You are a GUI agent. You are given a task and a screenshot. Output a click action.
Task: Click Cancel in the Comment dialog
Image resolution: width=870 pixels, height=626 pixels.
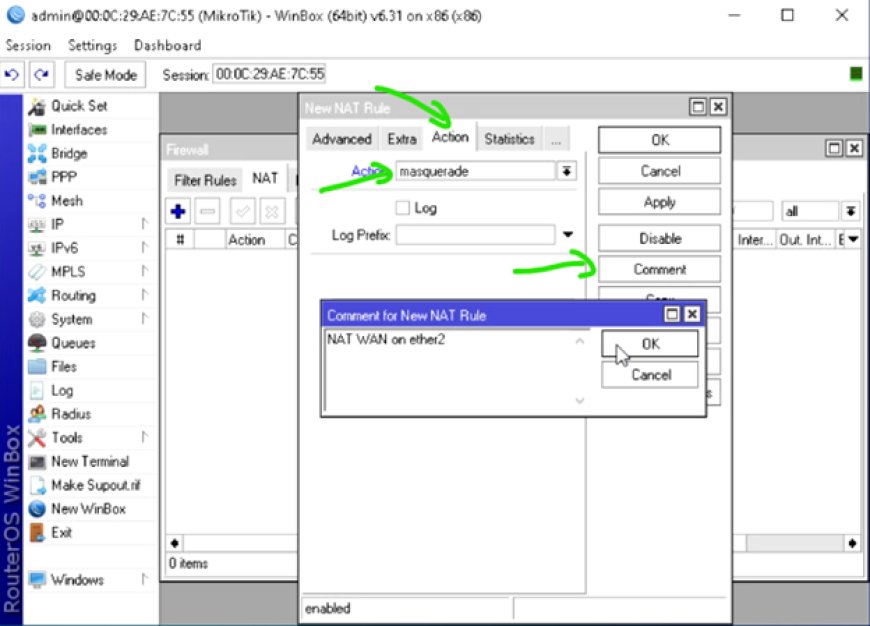(x=650, y=375)
